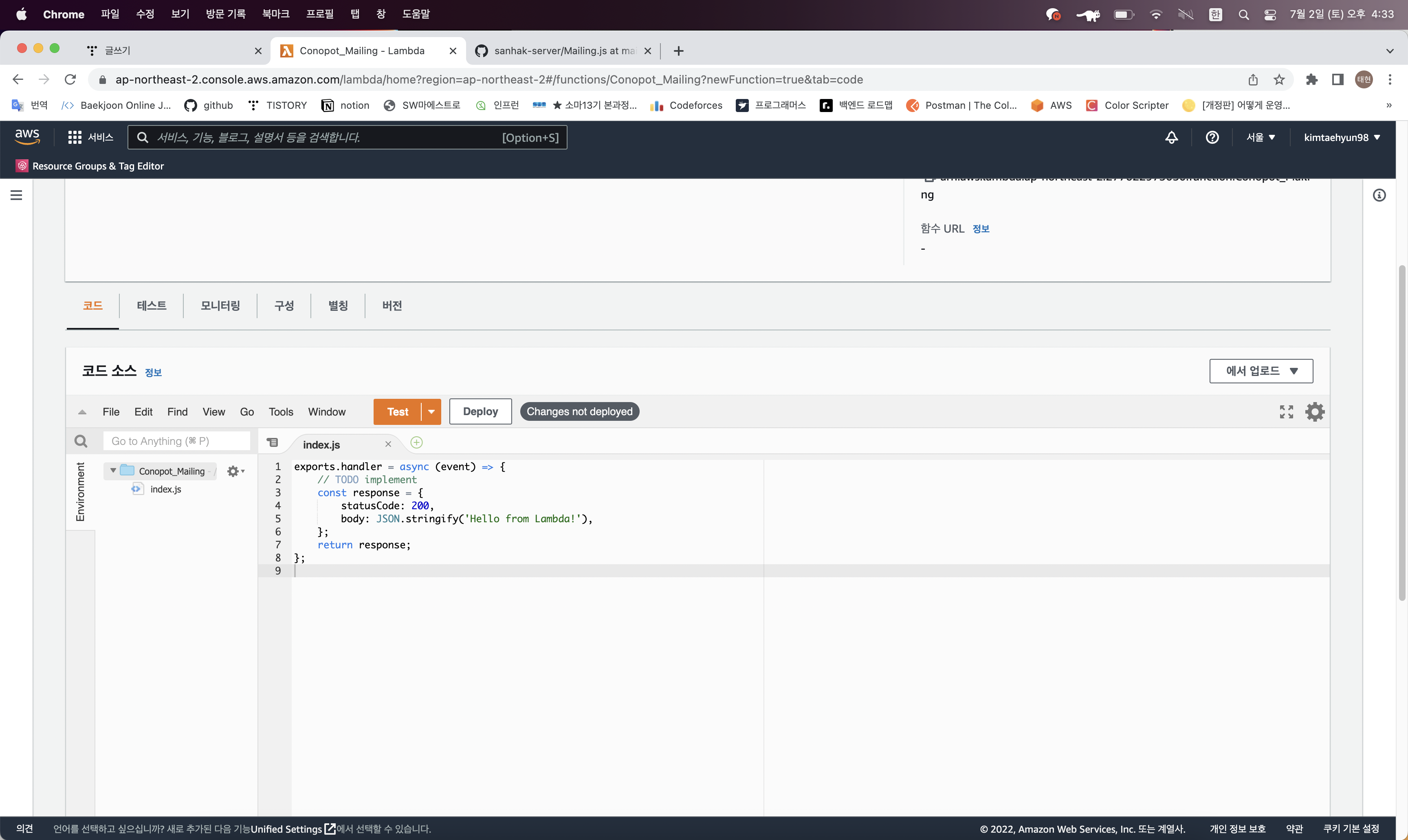Open the side navigation hamburger menu
The image size is (1408, 840).
(16, 195)
